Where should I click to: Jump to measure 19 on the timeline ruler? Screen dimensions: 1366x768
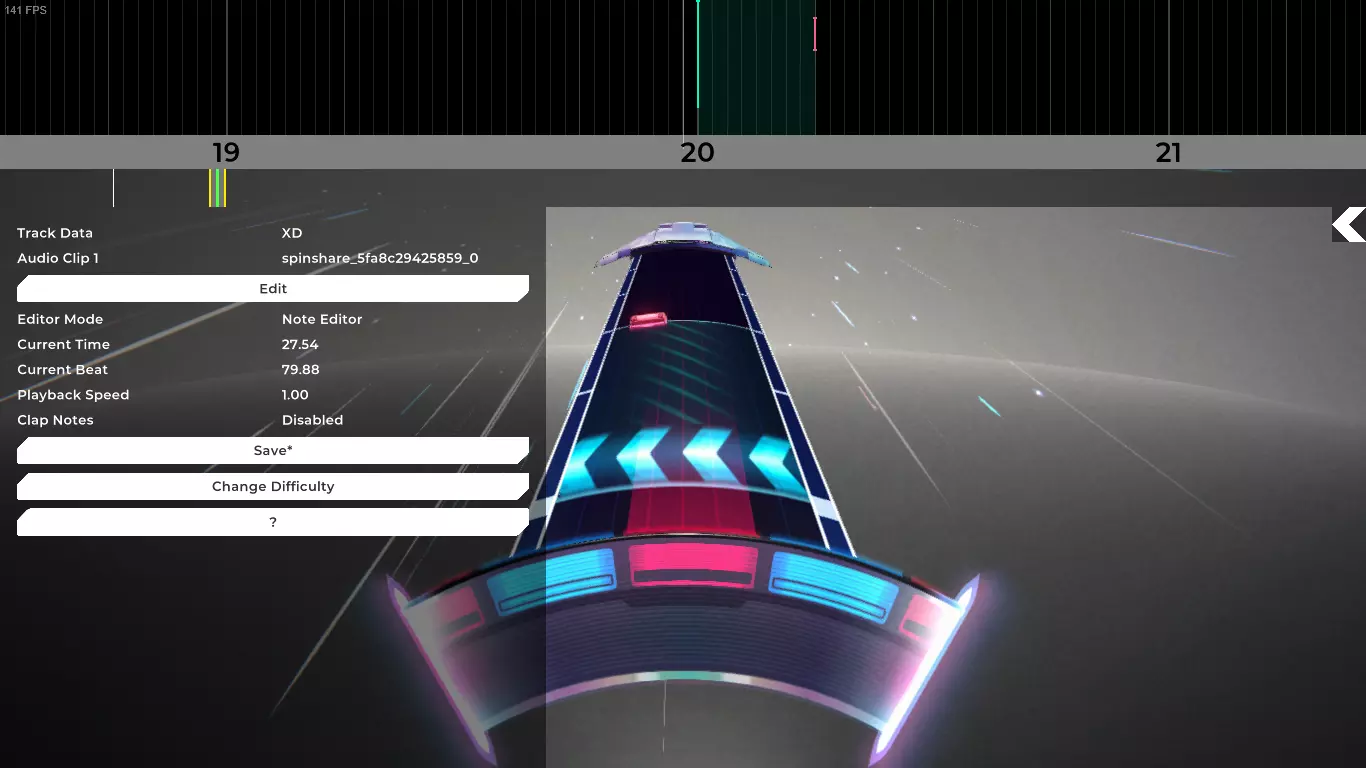click(226, 152)
